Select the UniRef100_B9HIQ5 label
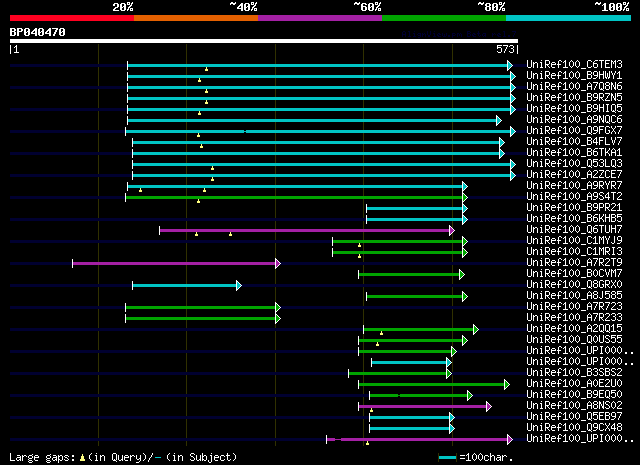640x465 pixels. pos(574,109)
